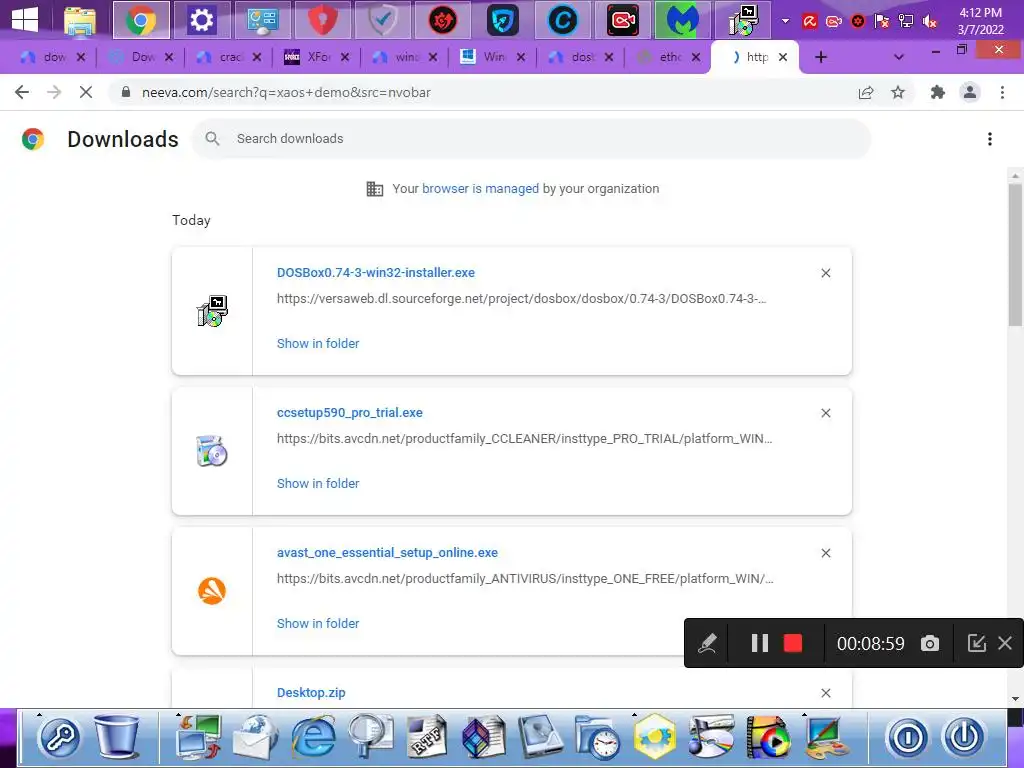The image size is (1024, 768).
Task: Open the Windows Start menu
Action: 25,20
